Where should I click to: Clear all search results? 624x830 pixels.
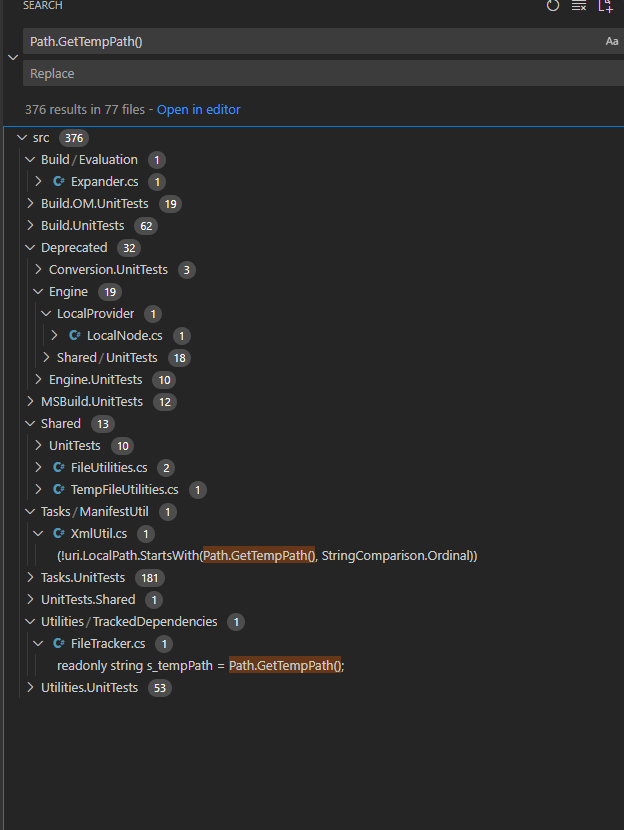(579, 7)
